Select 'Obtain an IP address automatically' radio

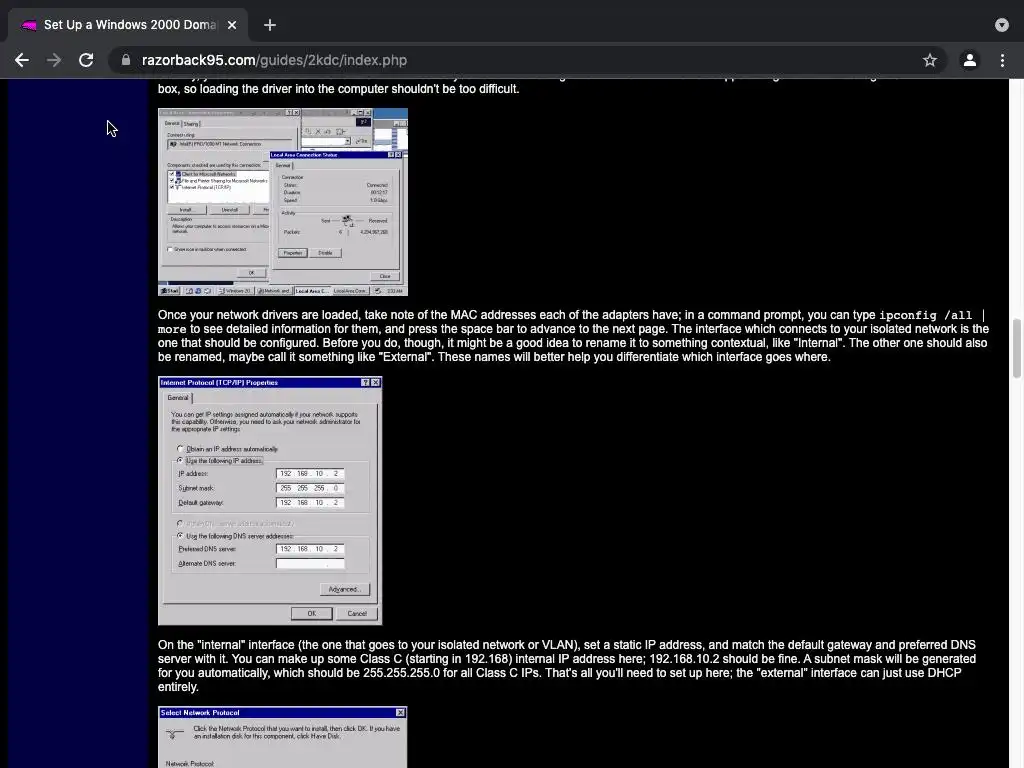click(181, 449)
